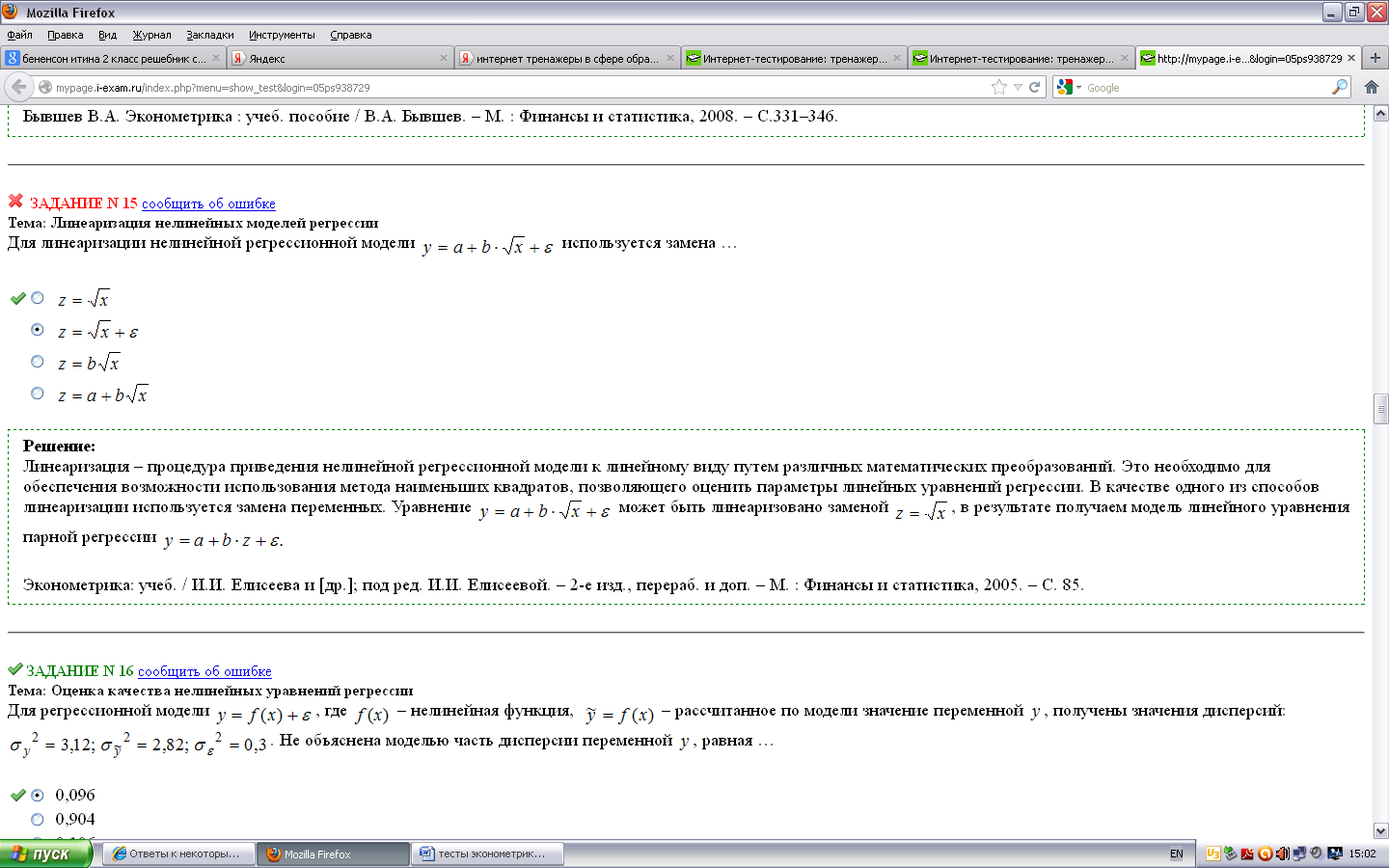Open a new tab with plus button
The height and width of the screenshot is (868, 1389).
[x=1375, y=58]
